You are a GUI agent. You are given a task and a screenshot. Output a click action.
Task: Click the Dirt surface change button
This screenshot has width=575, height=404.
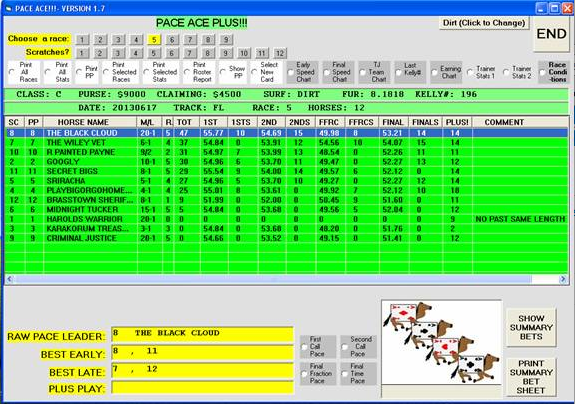(484, 23)
